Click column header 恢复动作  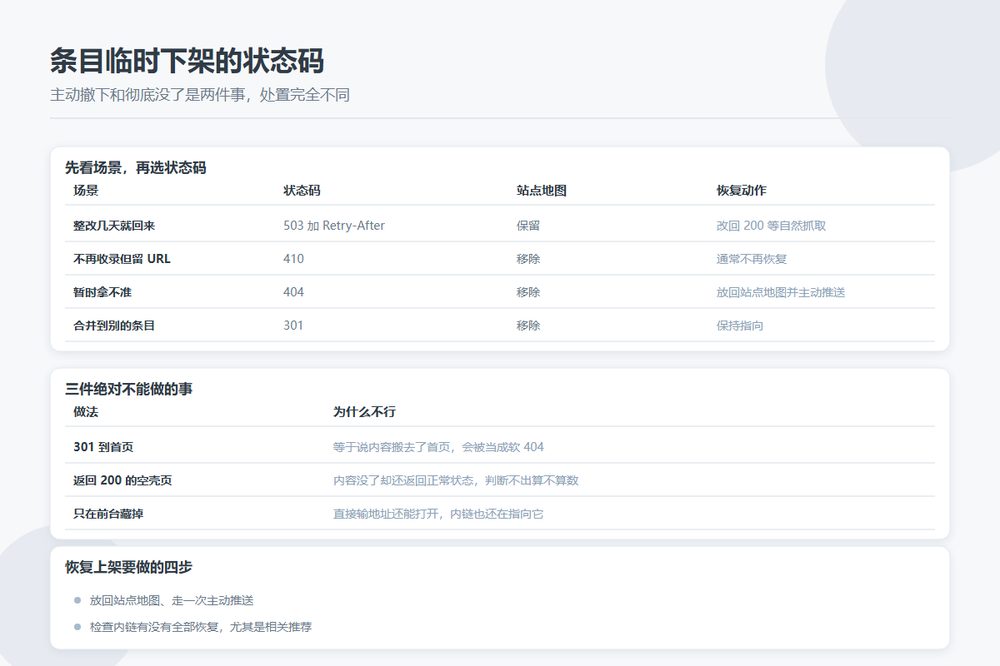point(741,190)
